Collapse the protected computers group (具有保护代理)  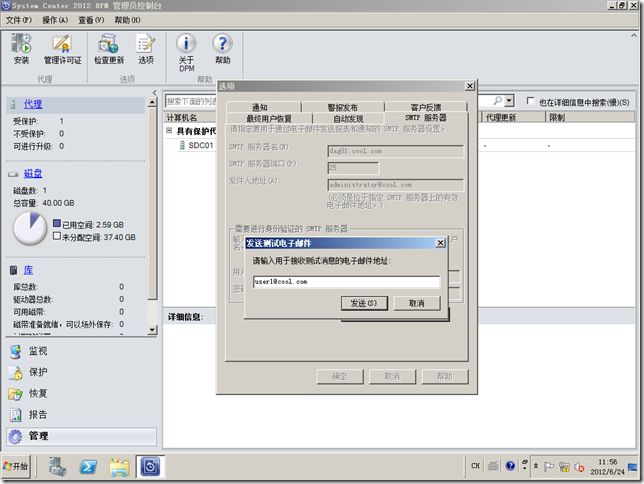[x=169, y=130]
